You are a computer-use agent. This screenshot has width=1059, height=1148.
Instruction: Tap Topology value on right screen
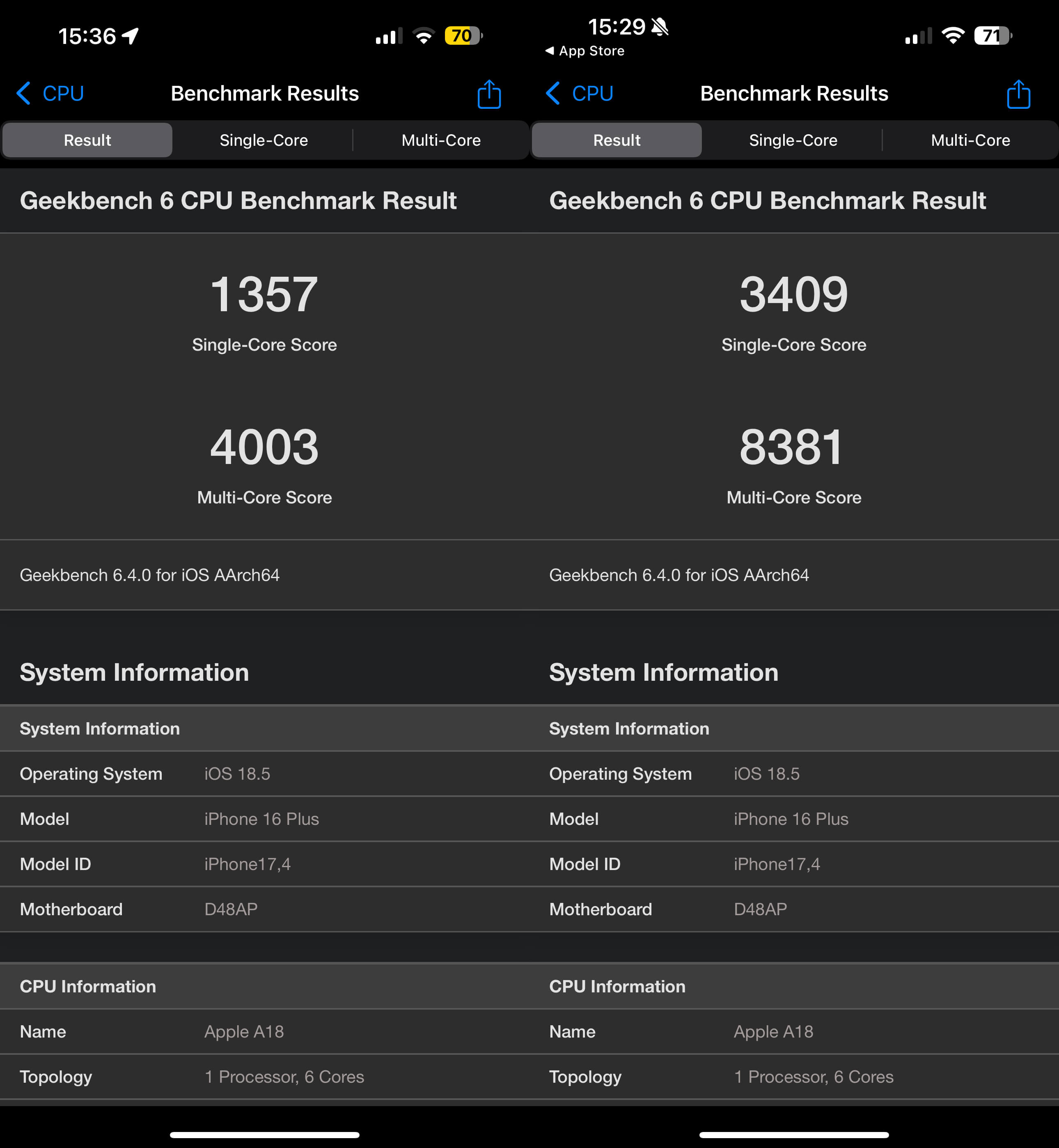pos(814,1077)
